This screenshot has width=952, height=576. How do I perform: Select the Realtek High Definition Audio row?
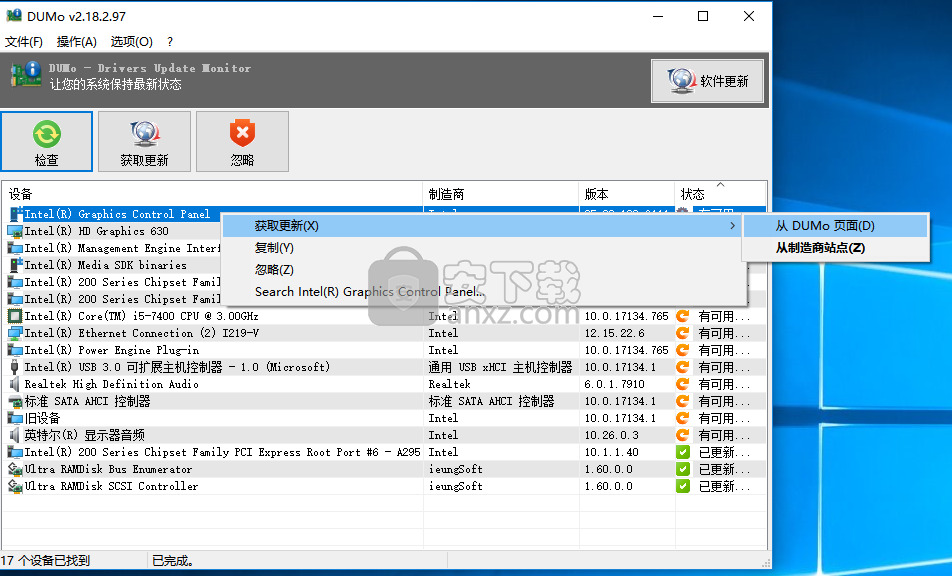point(384,384)
